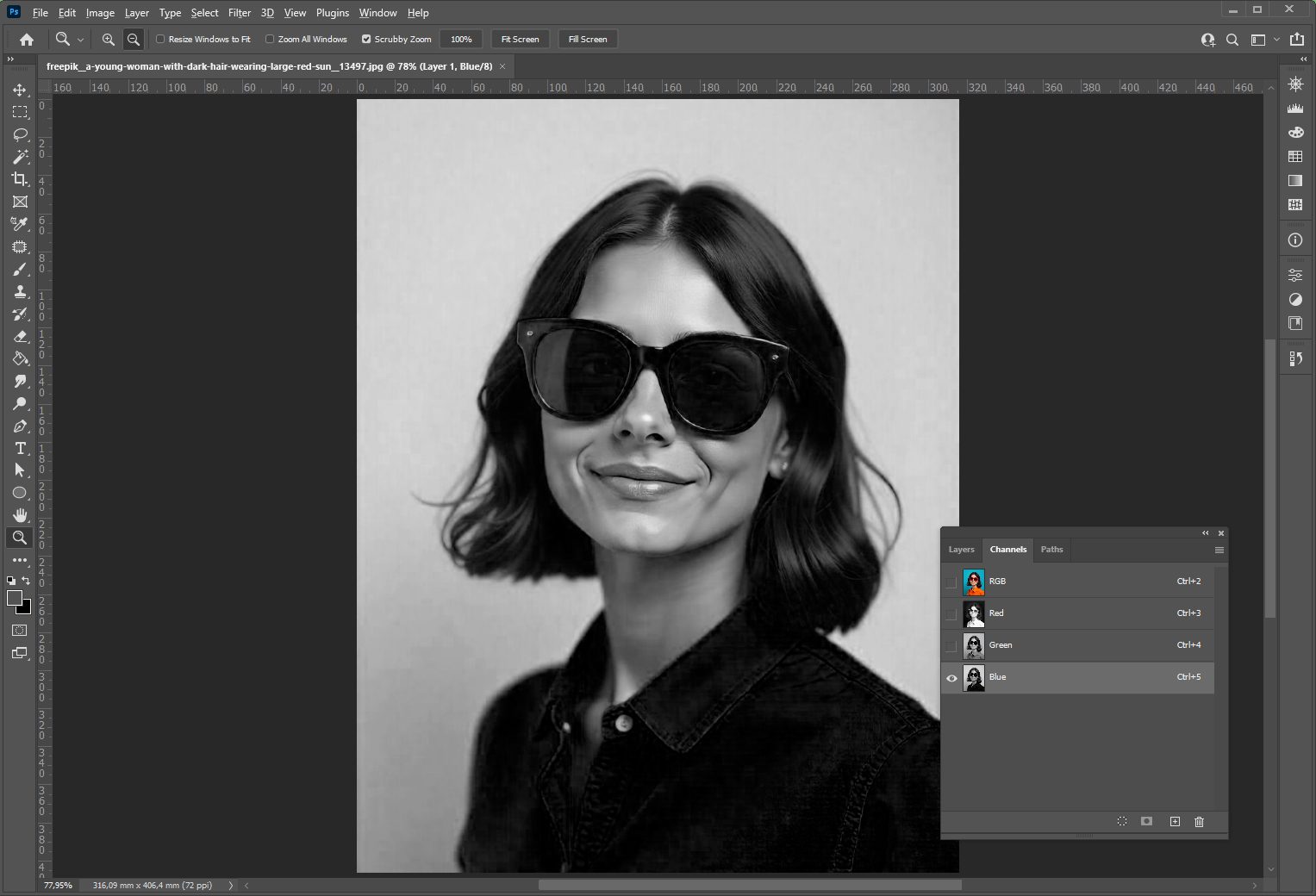1316x896 pixels.
Task: Select the Magic Wand tool
Action: pyautogui.click(x=20, y=157)
